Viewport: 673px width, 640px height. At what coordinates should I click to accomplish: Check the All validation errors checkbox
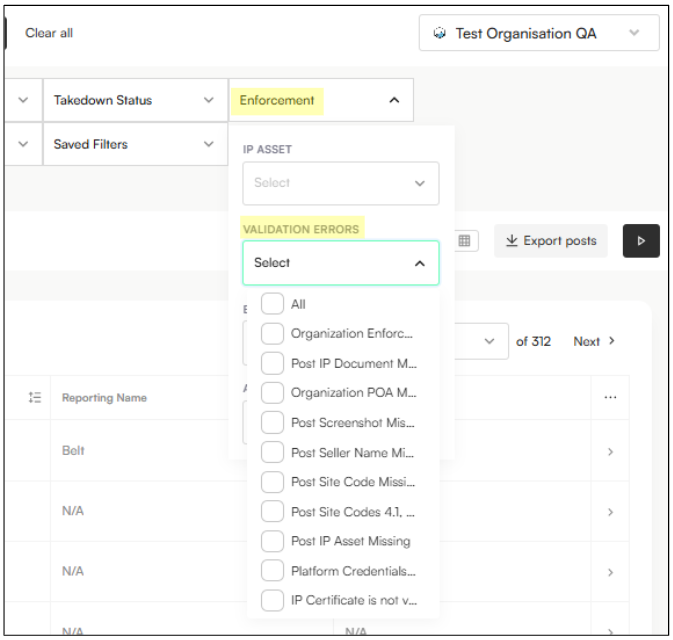point(272,304)
